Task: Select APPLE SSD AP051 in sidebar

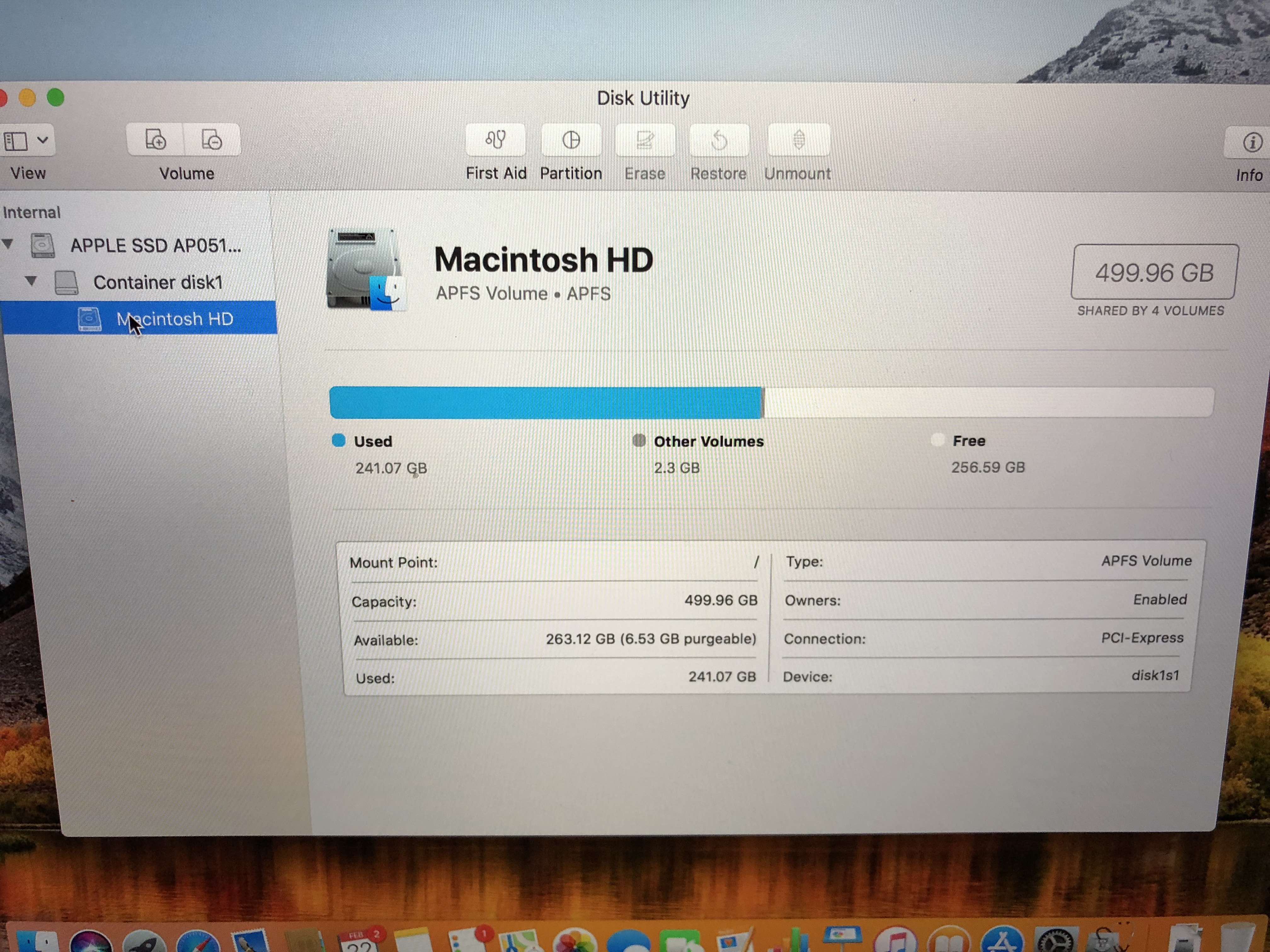Action: [x=156, y=246]
